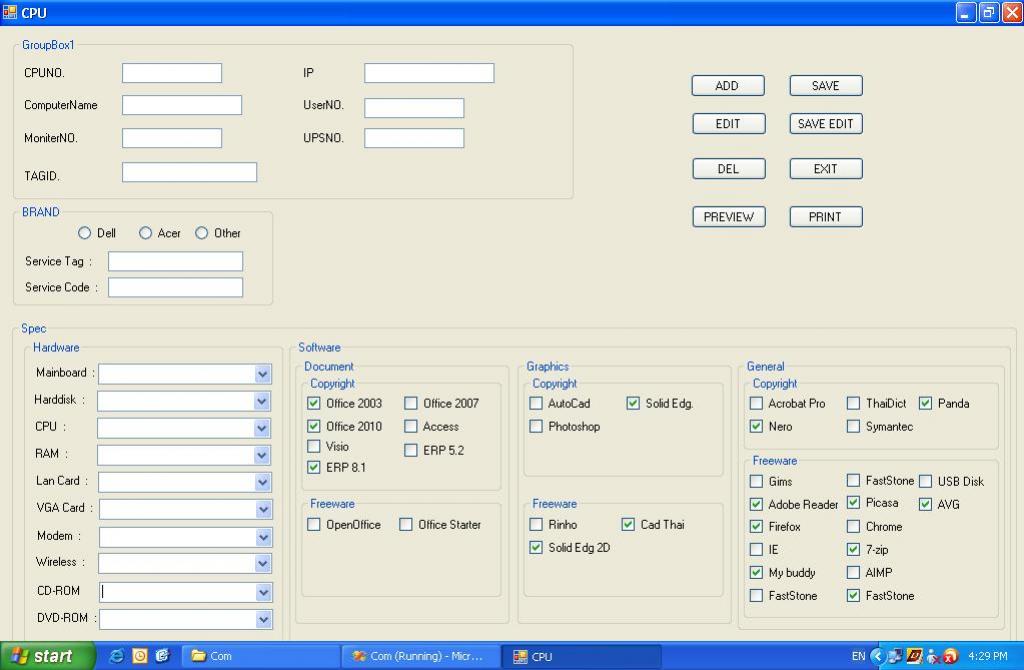Select the Other brand radio button

pyautogui.click(x=202, y=233)
